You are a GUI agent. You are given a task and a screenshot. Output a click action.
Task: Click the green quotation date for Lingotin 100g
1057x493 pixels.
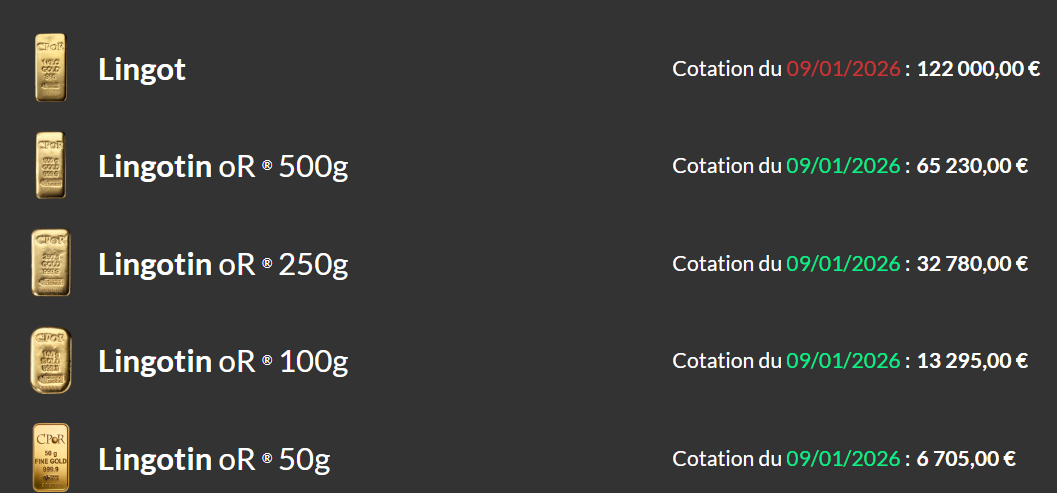(x=843, y=361)
